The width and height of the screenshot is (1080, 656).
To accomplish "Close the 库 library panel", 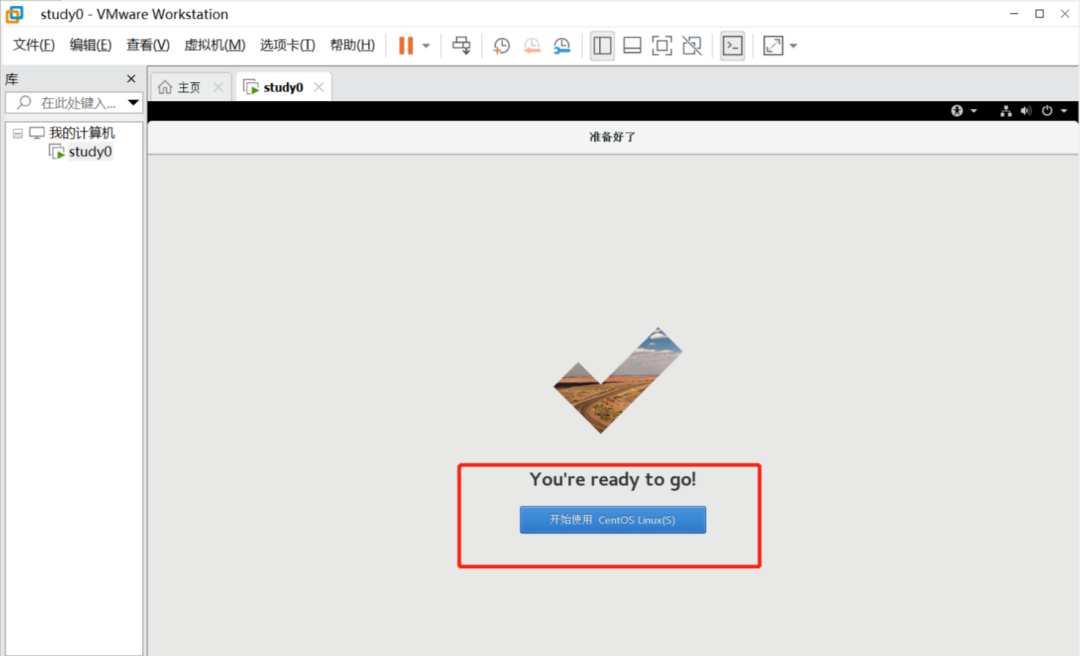I will coord(131,79).
